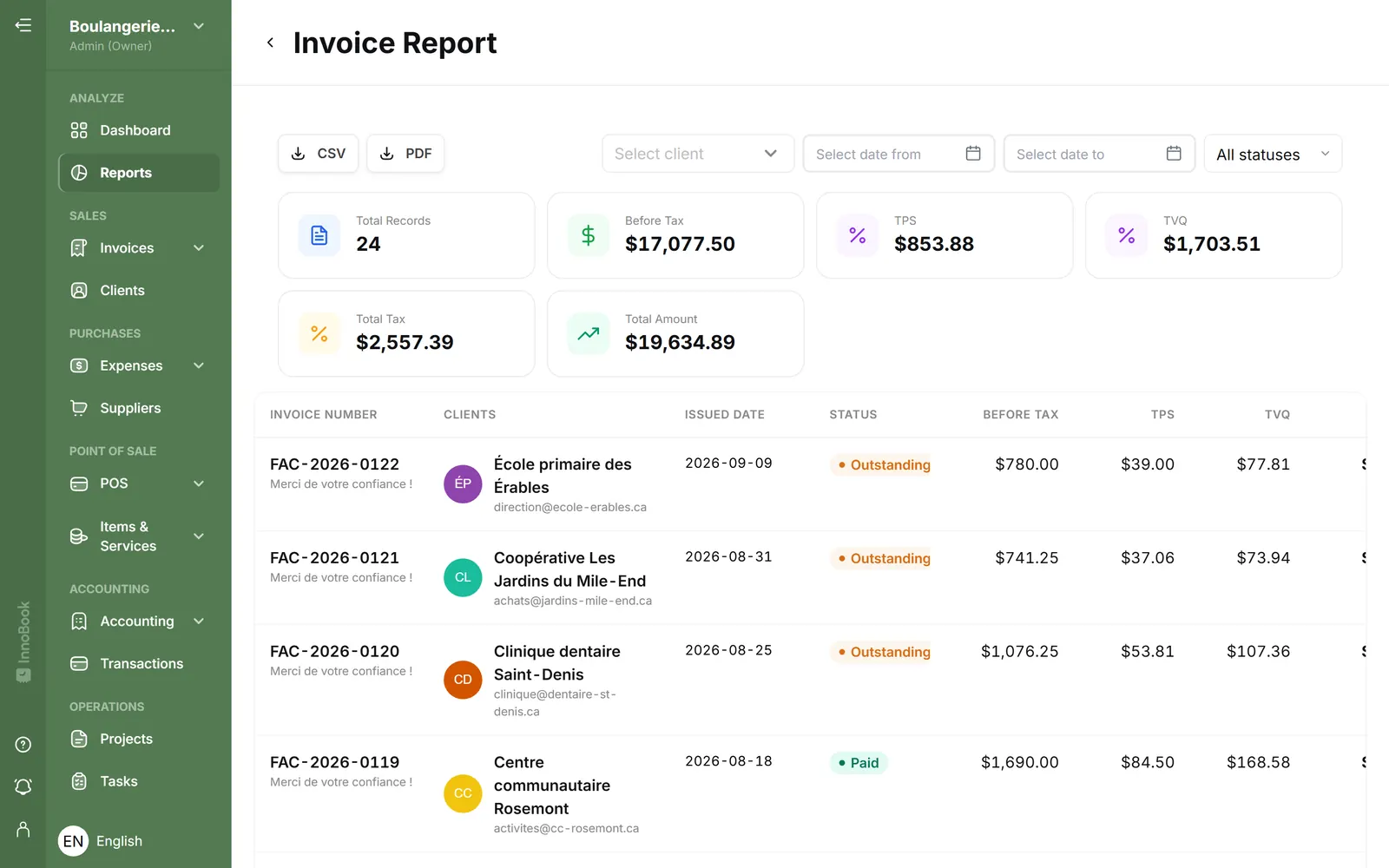Collapse the sidebar menu icon

[23, 25]
